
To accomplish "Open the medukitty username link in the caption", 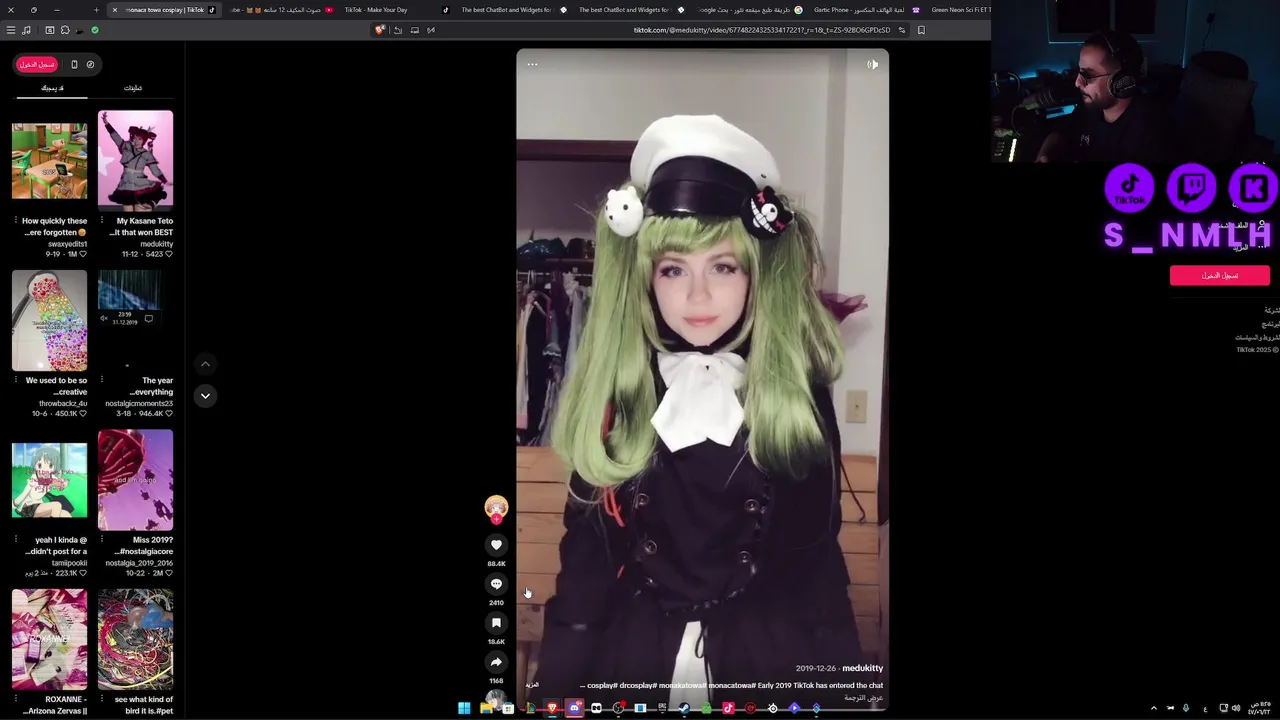I will (862, 668).
